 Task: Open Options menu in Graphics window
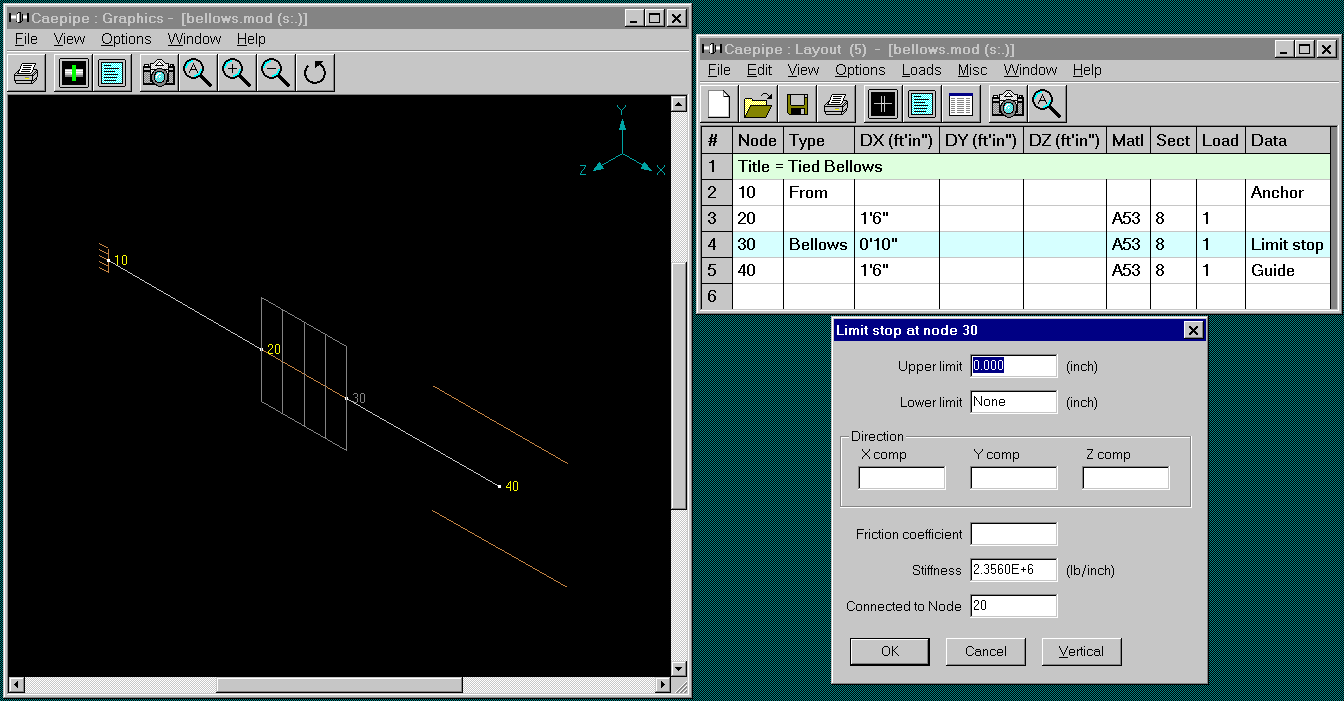tap(126, 39)
